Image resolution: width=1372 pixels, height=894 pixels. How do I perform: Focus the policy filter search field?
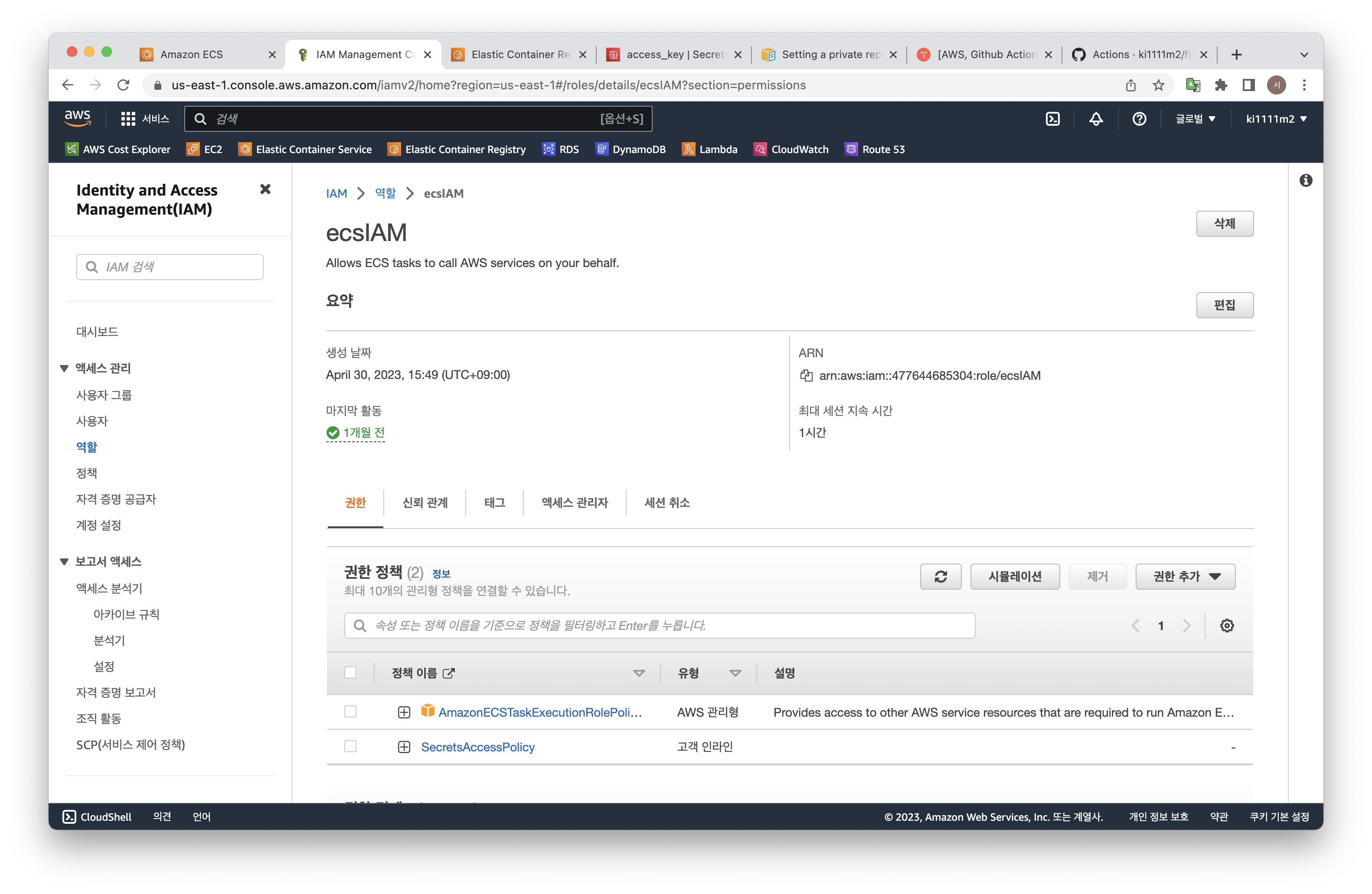pos(660,625)
